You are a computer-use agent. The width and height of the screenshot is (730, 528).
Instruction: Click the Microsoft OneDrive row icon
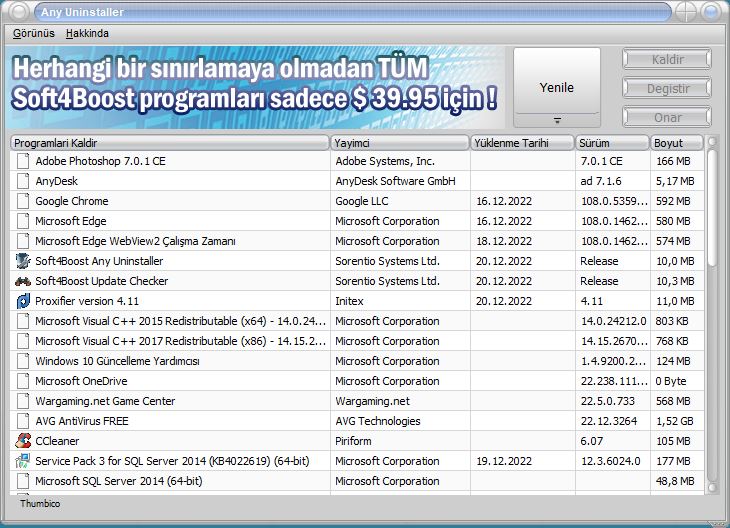pyautogui.click(x=23, y=381)
